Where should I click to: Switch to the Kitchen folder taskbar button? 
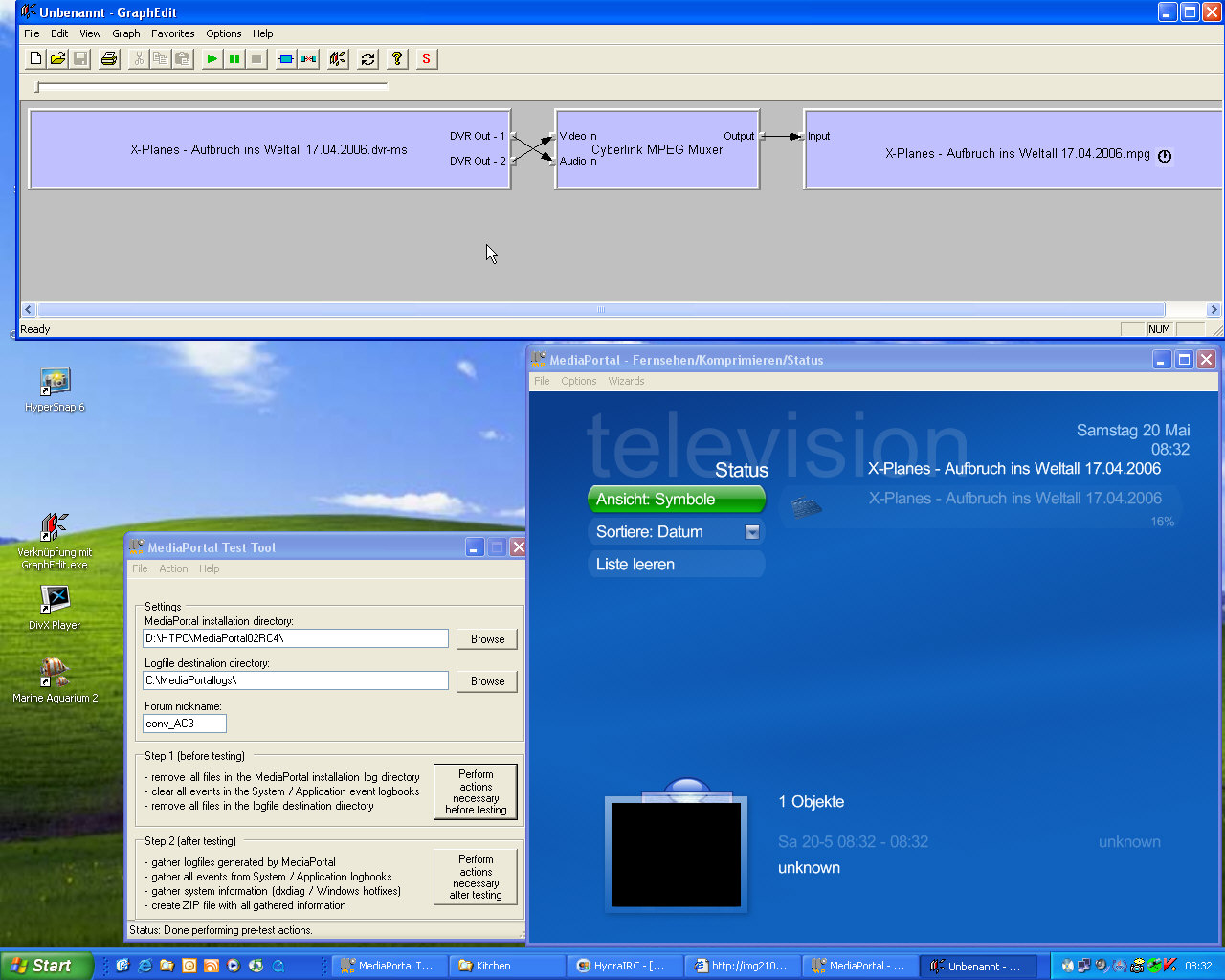pyautogui.click(x=507, y=966)
